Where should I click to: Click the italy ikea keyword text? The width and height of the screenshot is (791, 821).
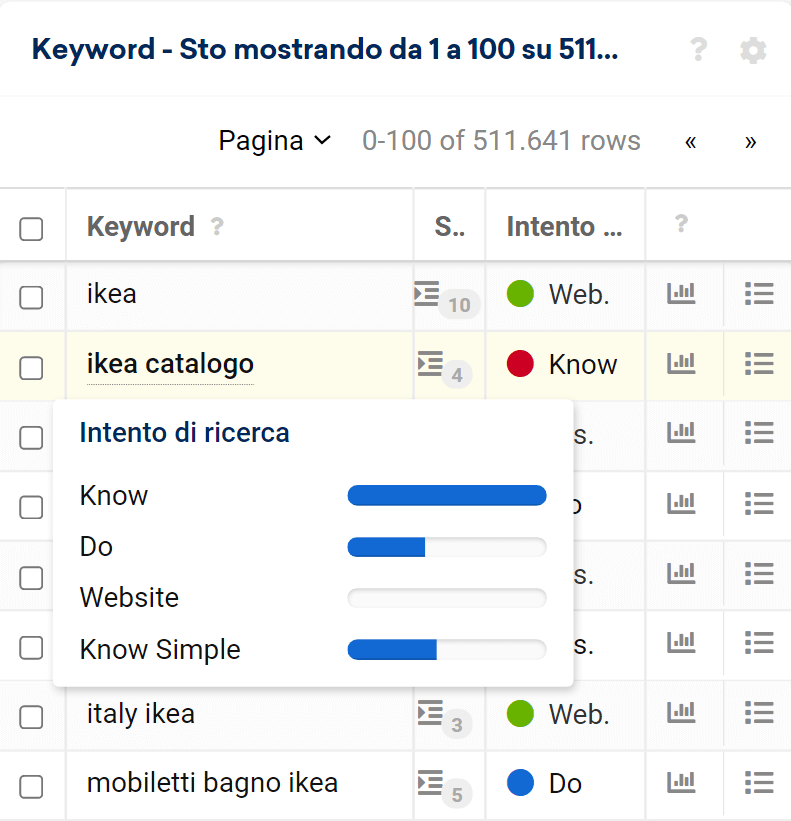tap(141, 714)
